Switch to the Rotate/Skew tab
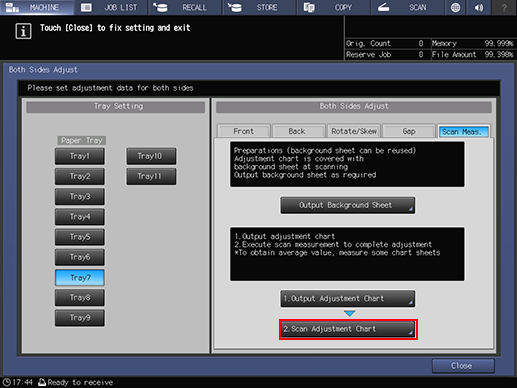Image resolution: width=517 pixels, height=388 pixels. pos(354,131)
